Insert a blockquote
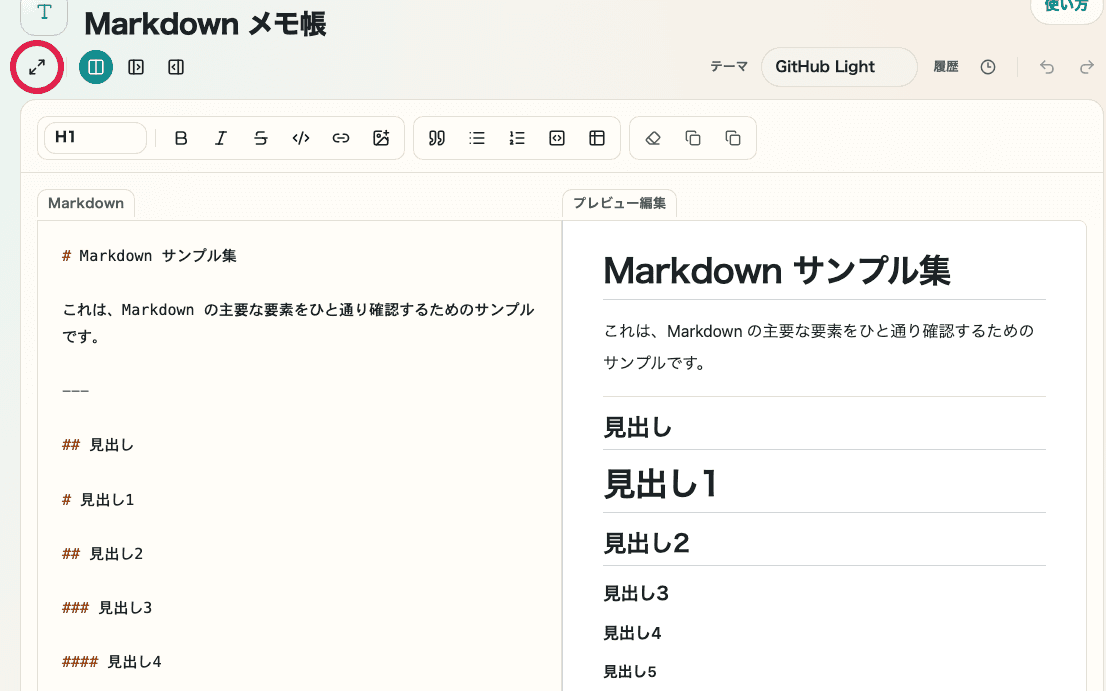Image resolution: width=1106 pixels, height=691 pixels. click(x=437, y=138)
